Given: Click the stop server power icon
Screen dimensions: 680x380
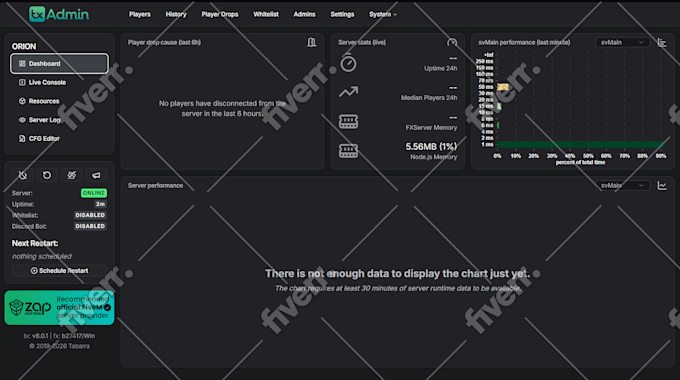Looking at the screenshot, I should click(23, 175).
